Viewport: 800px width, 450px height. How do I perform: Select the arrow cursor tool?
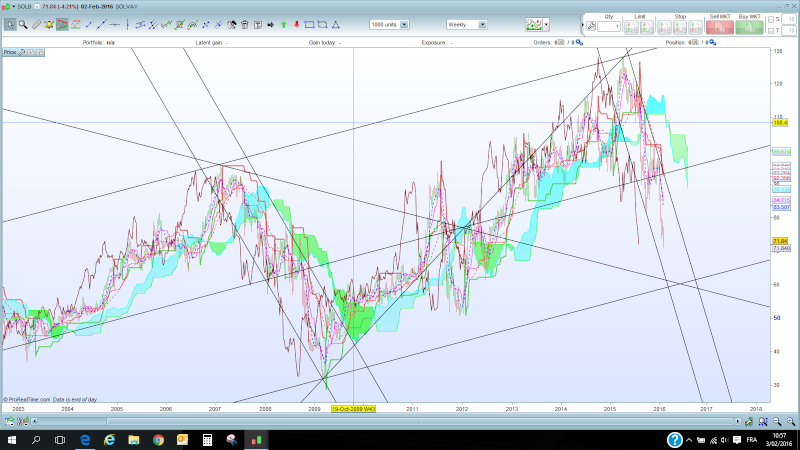tap(10, 24)
